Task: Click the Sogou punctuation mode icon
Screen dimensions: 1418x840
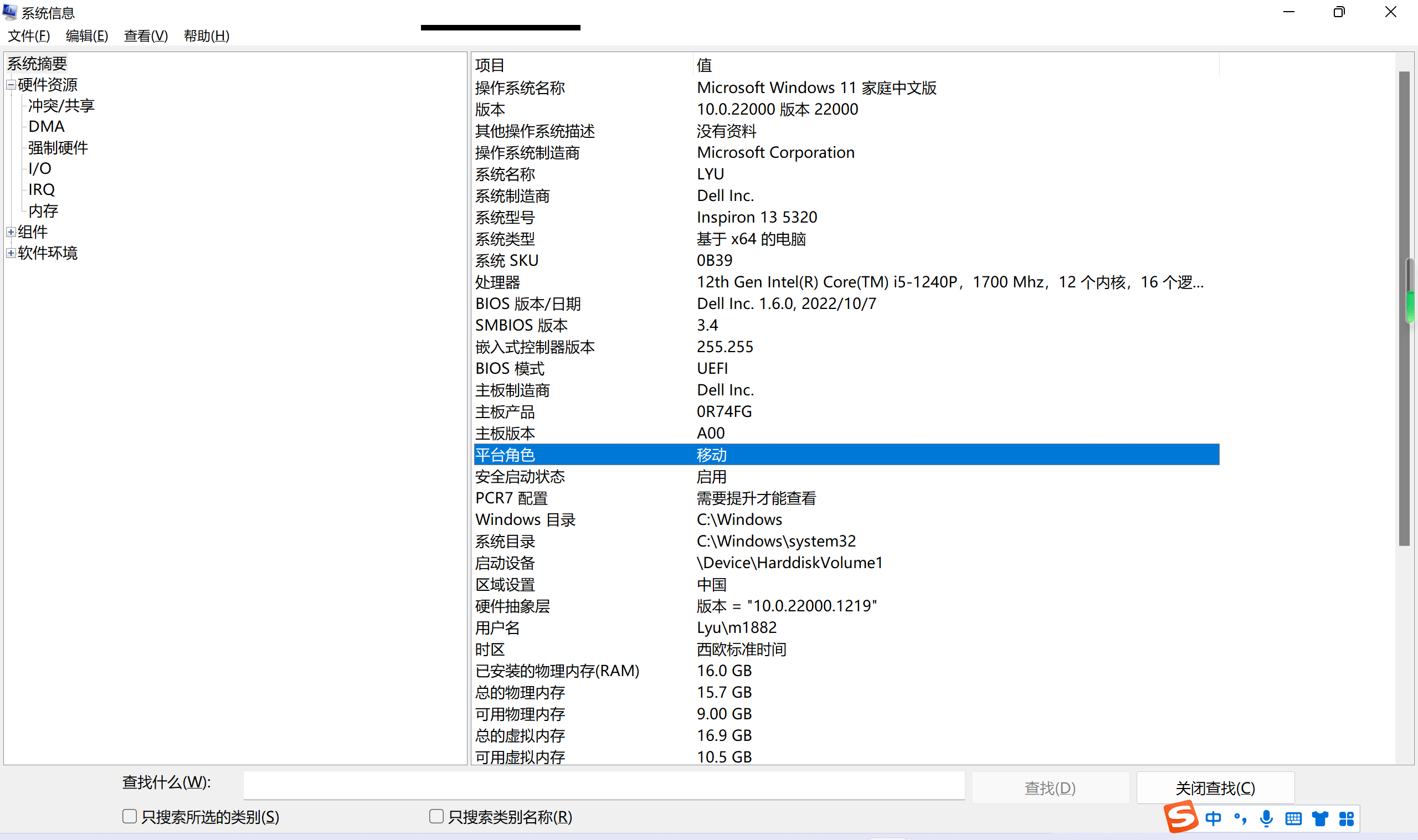Action: tap(1240, 818)
